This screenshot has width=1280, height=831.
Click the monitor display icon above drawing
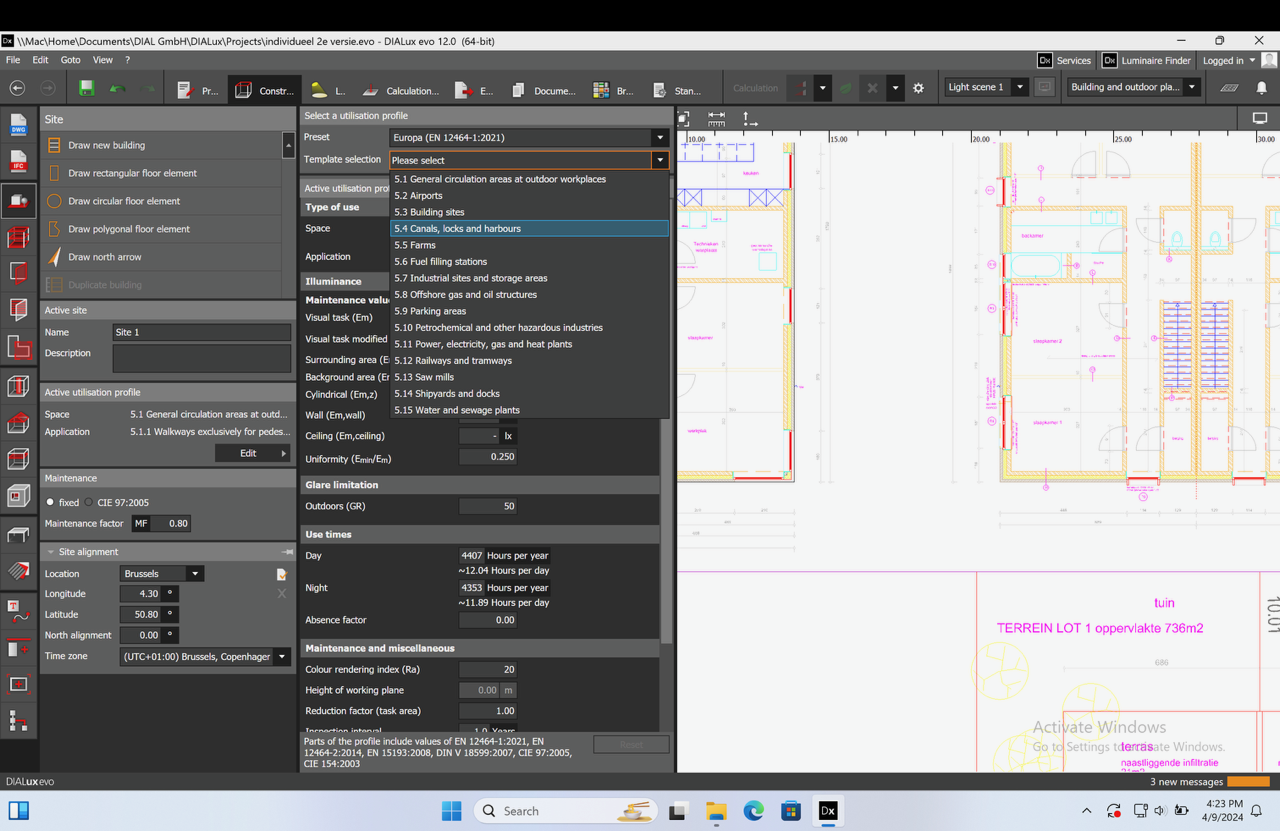pyautogui.click(x=1259, y=118)
